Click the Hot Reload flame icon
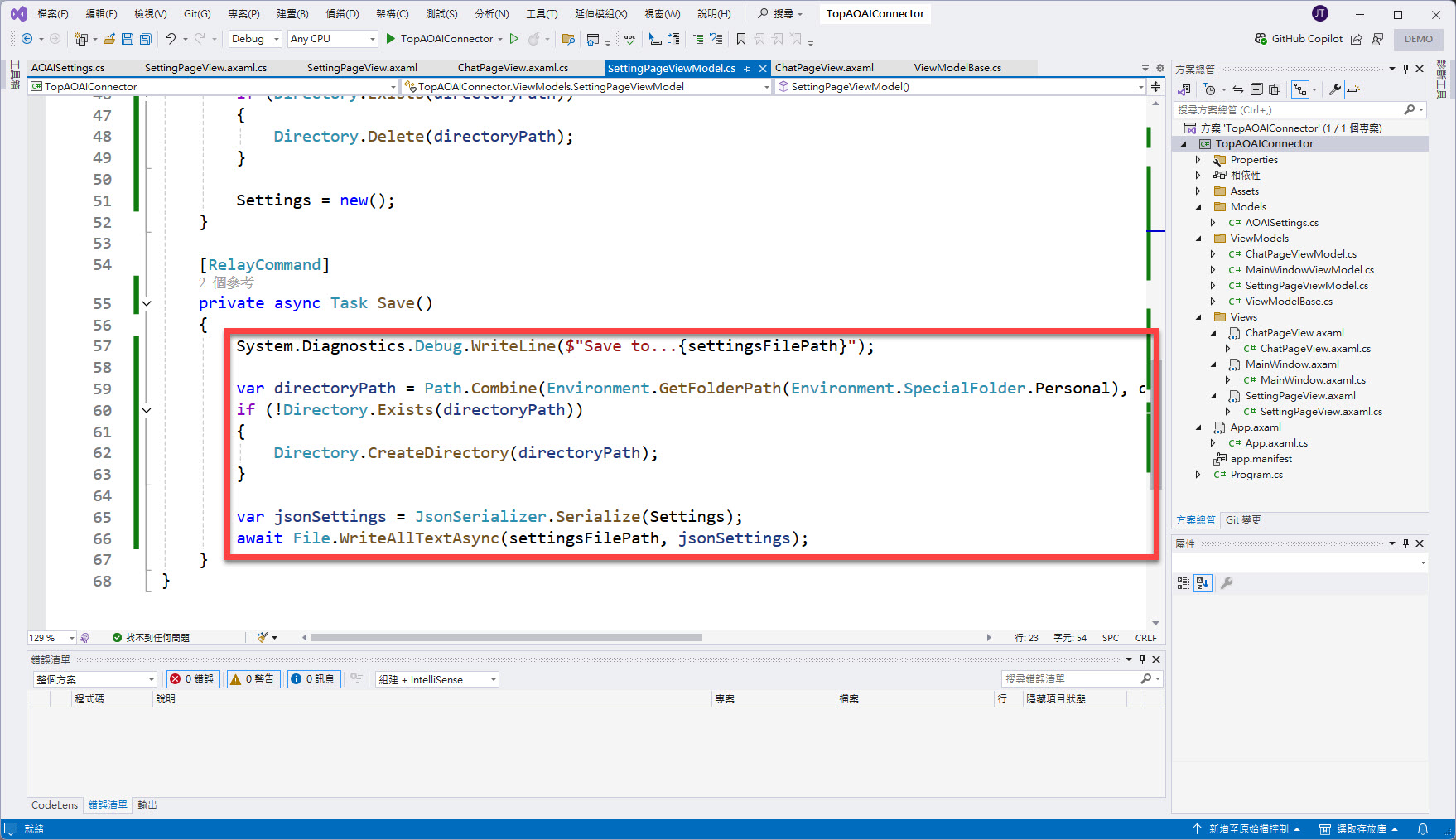This screenshot has width=1456, height=840. [x=534, y=39]
